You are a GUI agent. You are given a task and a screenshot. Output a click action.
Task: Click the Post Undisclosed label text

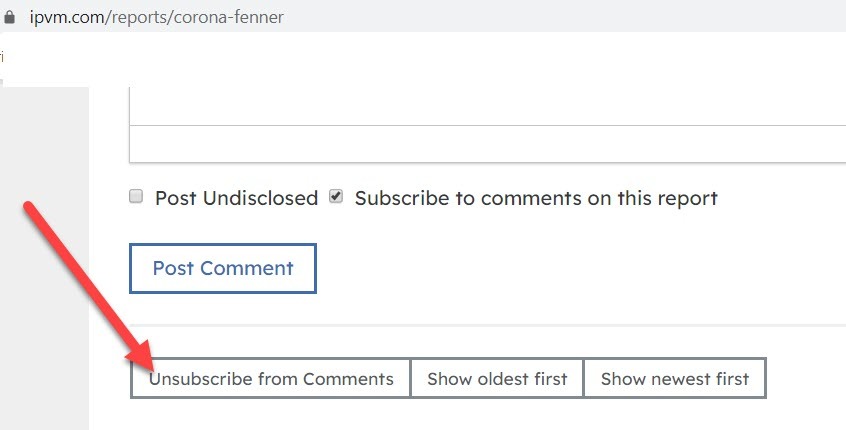coord(236,199)
